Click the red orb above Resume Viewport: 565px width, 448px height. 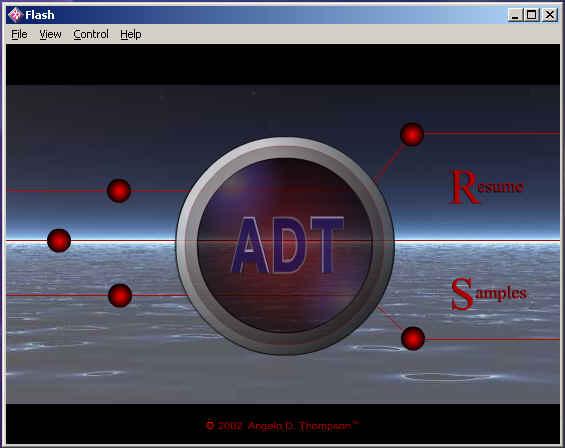(412, 134)
